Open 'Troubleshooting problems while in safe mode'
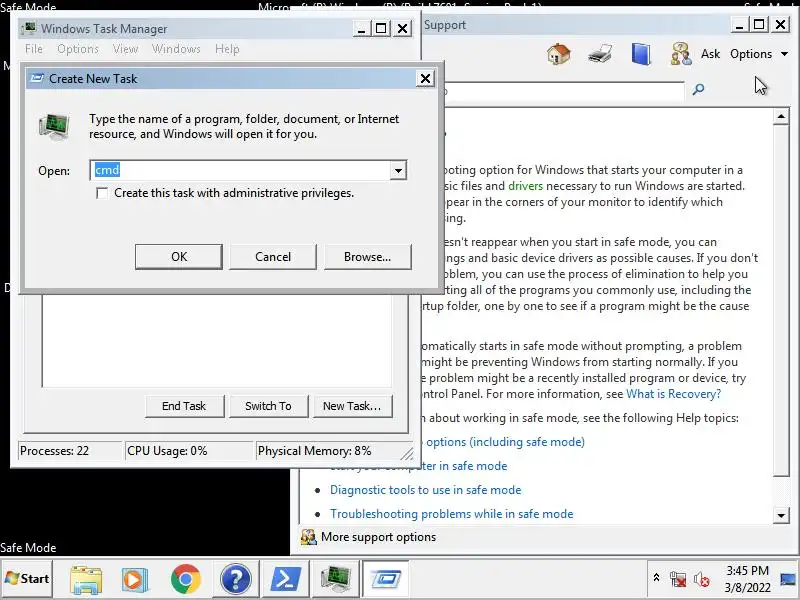The height and width of the screenshot is (600, 800). [x=452, y=514]
